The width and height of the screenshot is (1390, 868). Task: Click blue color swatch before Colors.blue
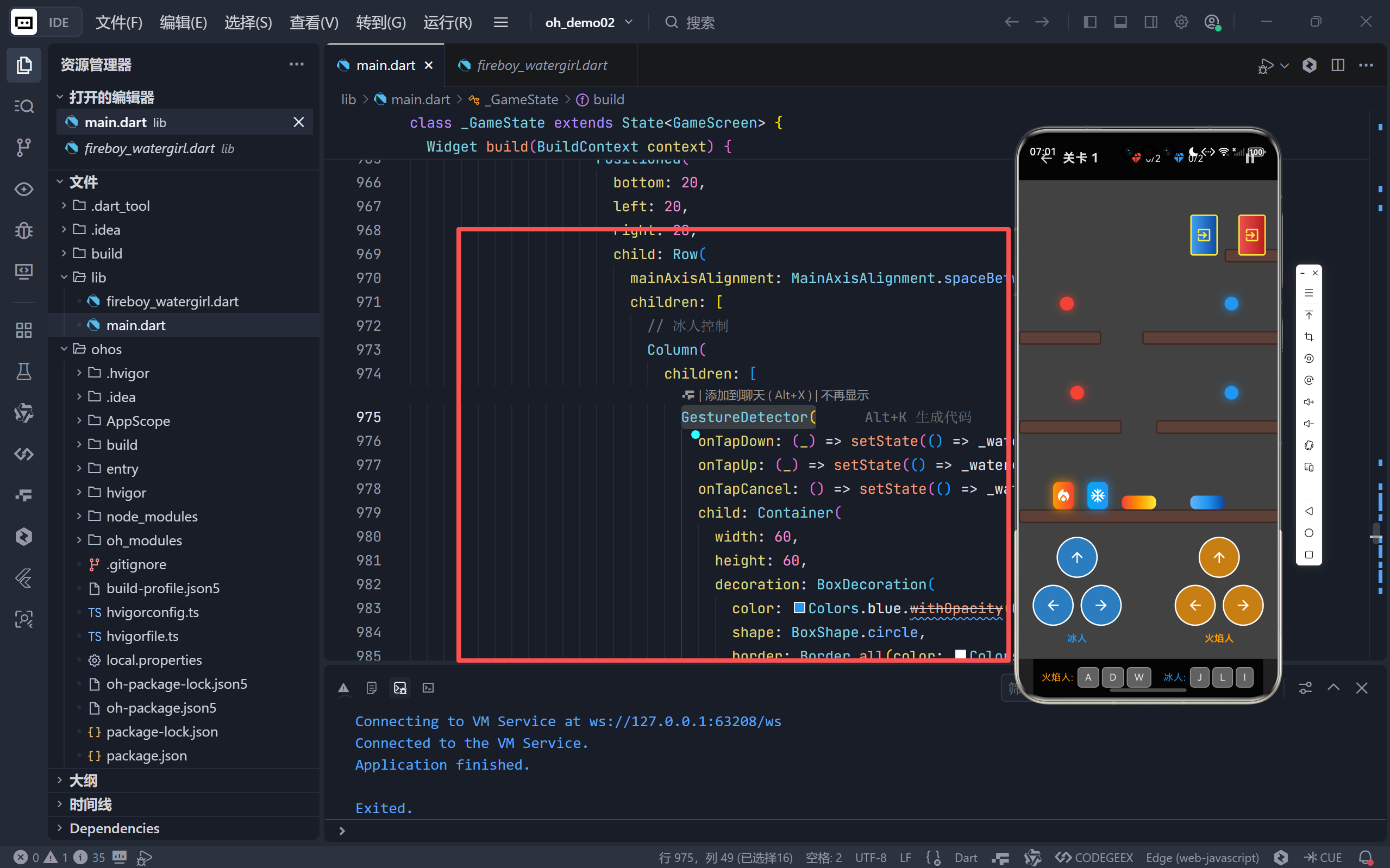pos(799,607)
